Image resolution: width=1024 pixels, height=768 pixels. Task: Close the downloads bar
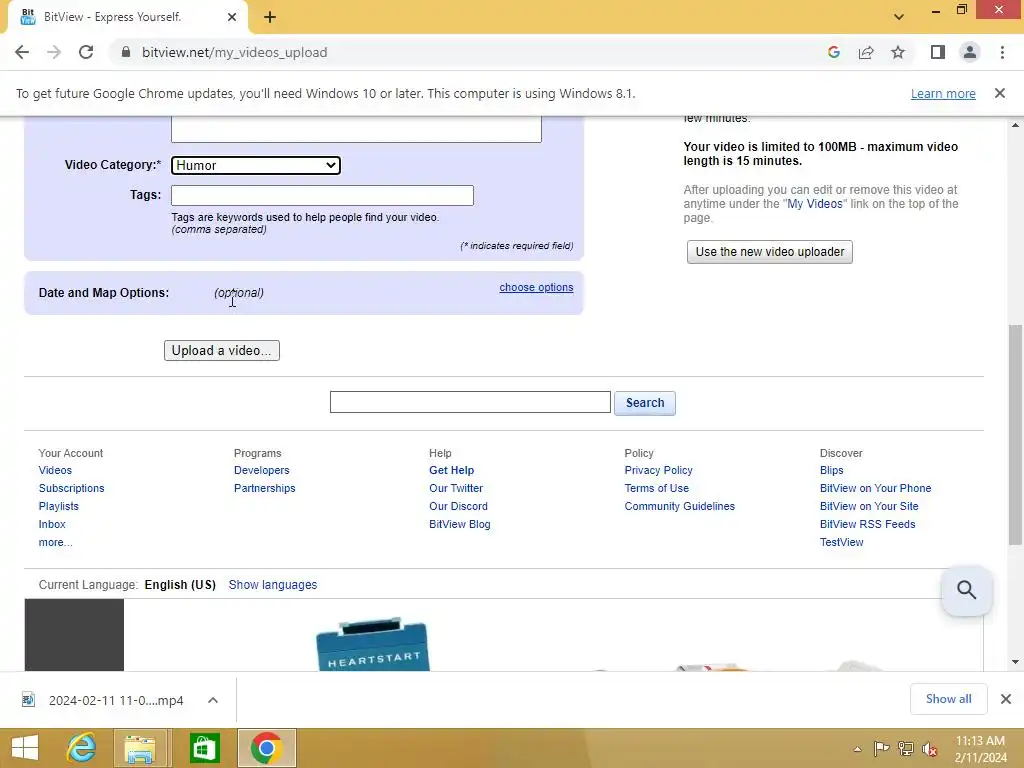pos(1006,699)
